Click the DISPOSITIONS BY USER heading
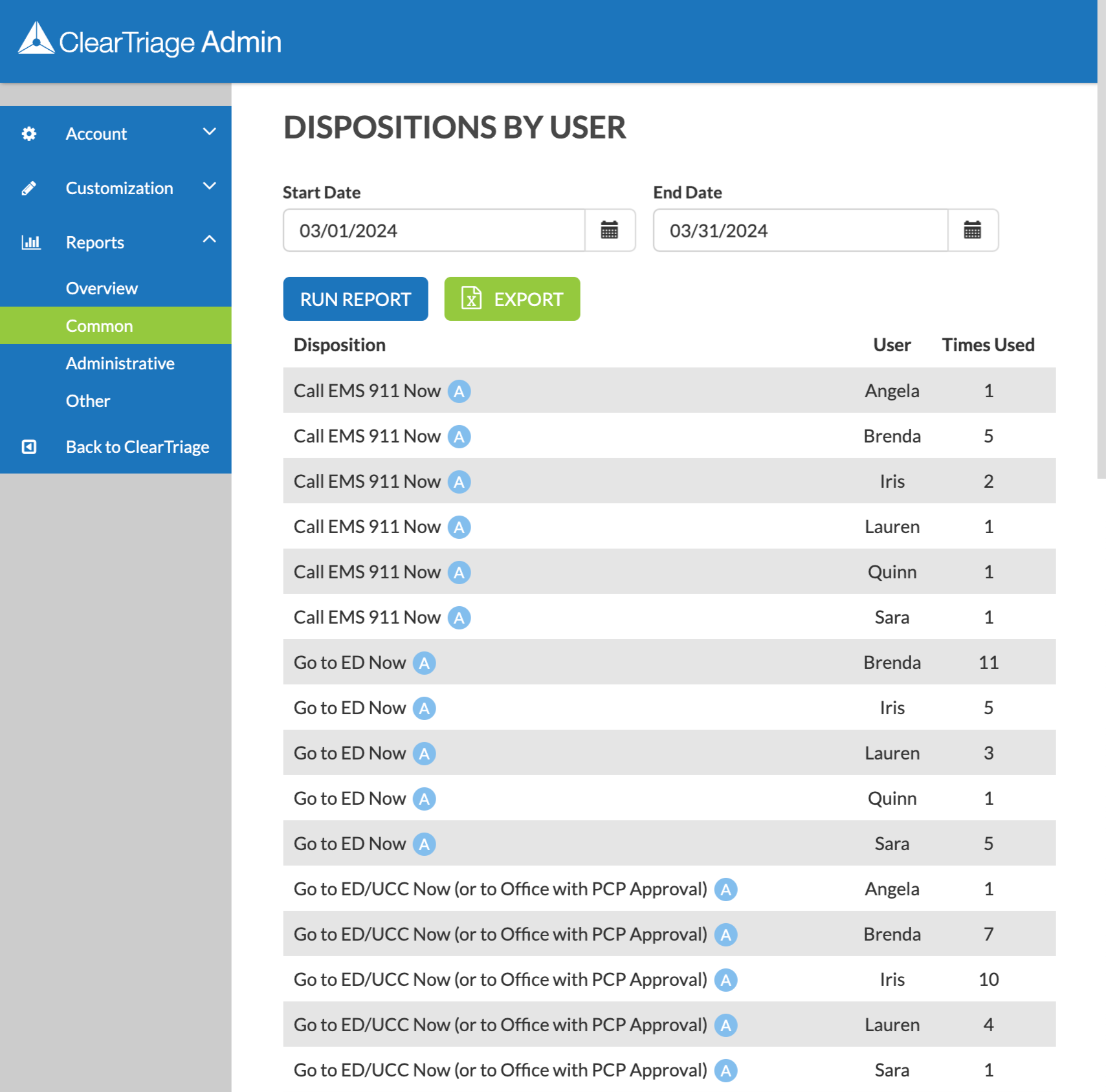Image resolution: width=1106 pixels, height=1092 pixels. click(x=455, y=127)
